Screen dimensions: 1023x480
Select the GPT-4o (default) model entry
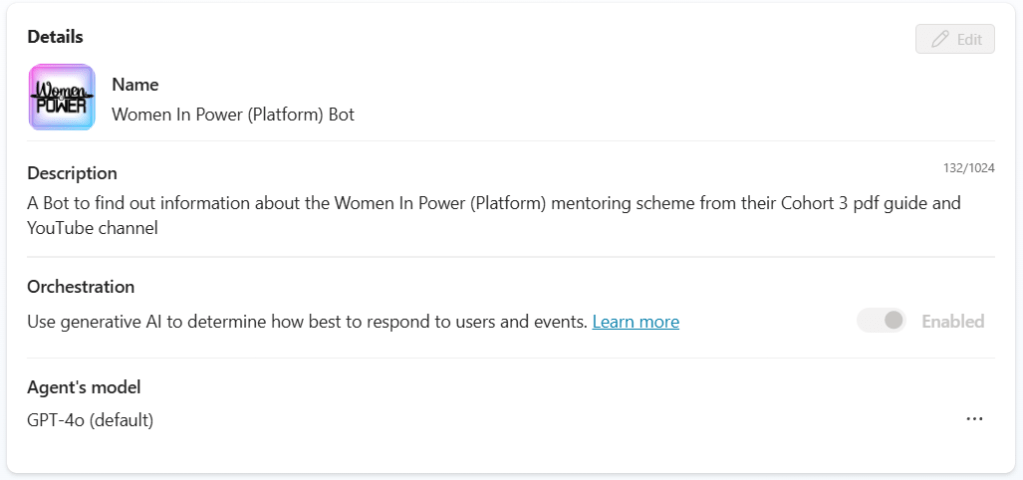[90, 420]
